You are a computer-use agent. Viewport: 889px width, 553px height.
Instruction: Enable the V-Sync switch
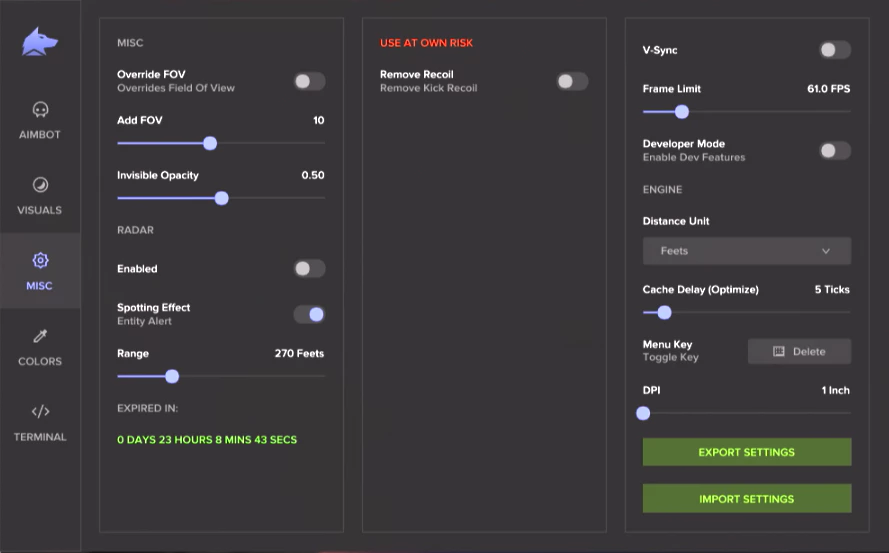coord(835,50)
